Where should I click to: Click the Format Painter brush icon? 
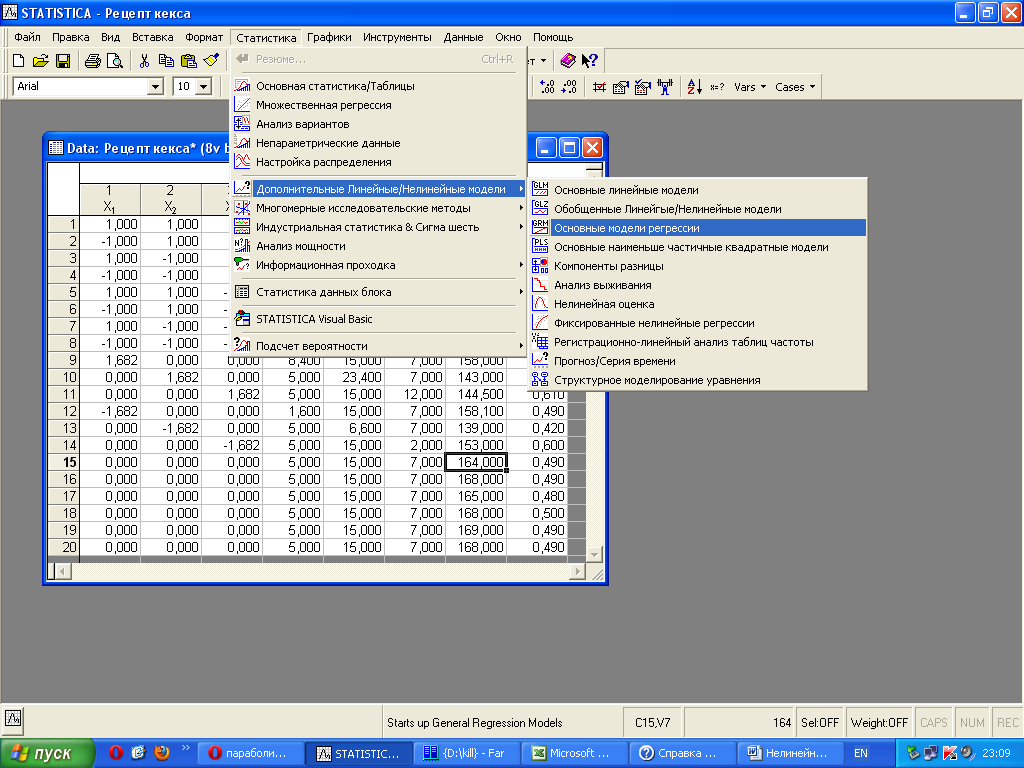click(x=210, y=61)
